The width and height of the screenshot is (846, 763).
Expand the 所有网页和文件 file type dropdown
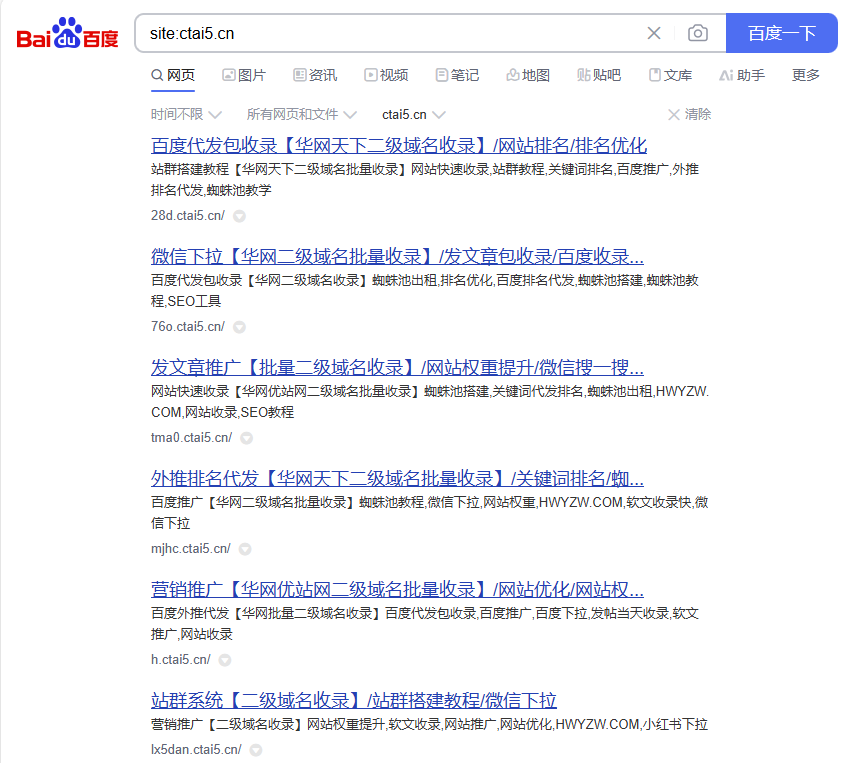[x=302, y=114]
